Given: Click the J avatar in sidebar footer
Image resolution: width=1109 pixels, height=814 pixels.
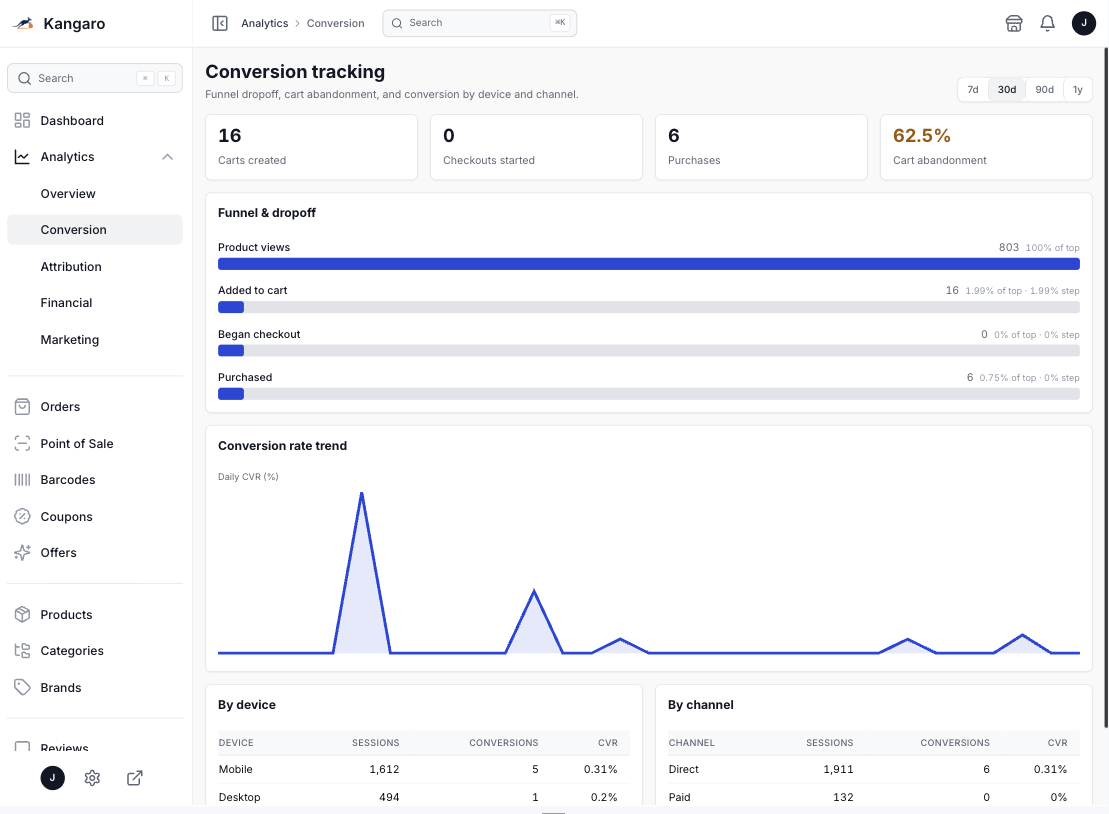Looking at the screenshot, I should click(x=52, y=778).
